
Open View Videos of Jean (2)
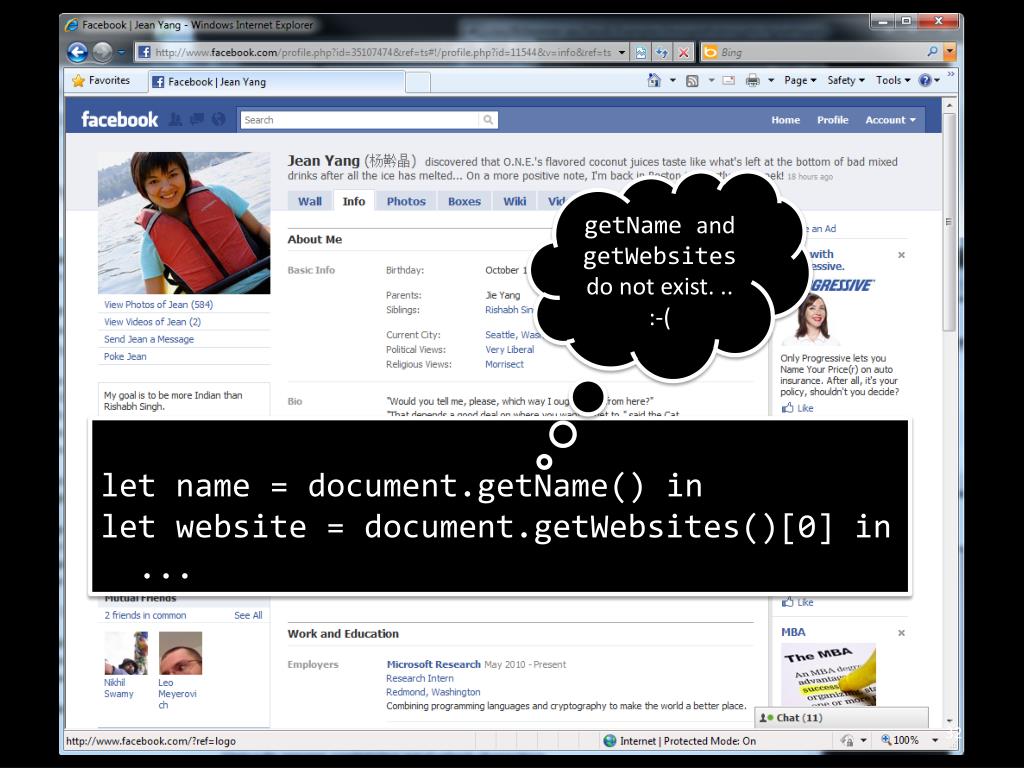click(x=152, y=322)
